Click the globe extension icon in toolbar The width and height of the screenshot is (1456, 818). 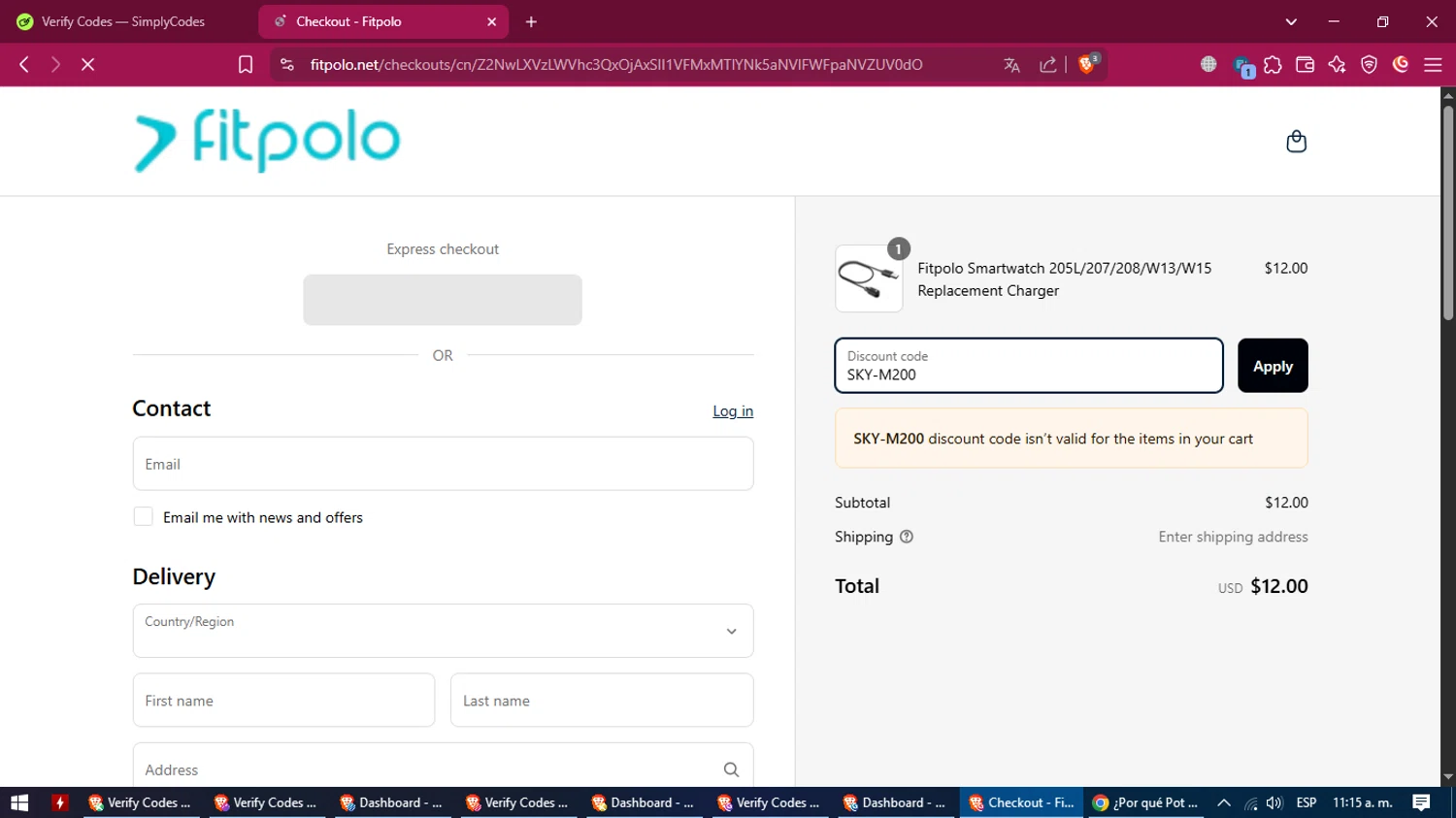[x=1208, y=64]
